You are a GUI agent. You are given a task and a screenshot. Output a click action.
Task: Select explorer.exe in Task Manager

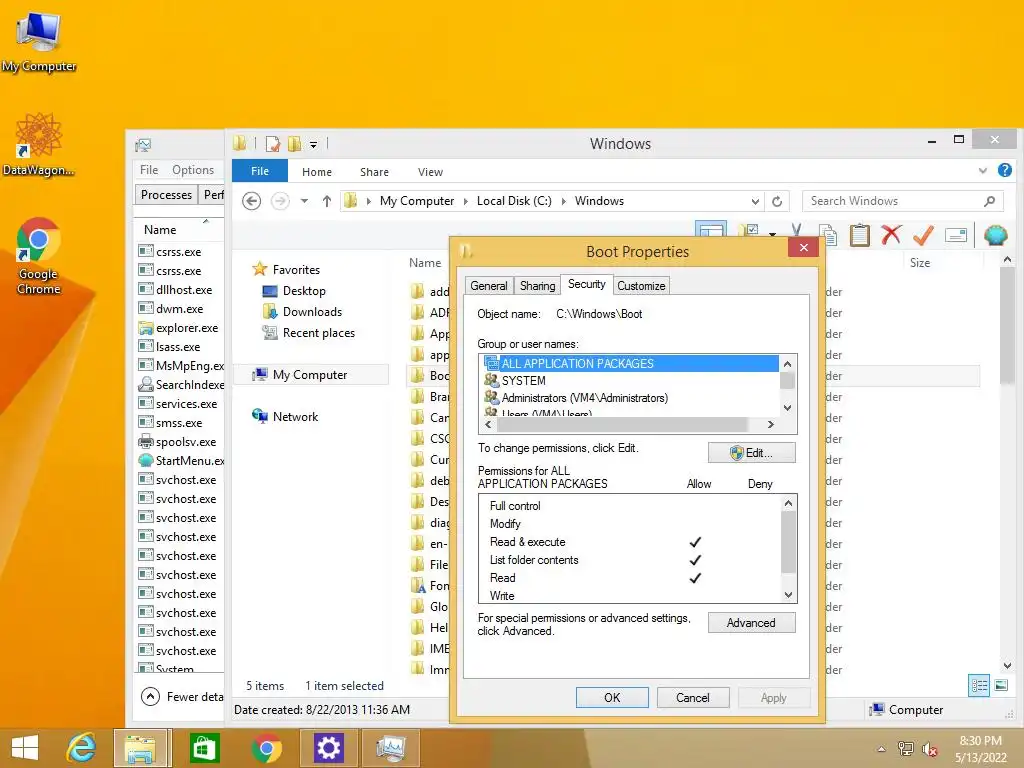[x=179, y=328]
